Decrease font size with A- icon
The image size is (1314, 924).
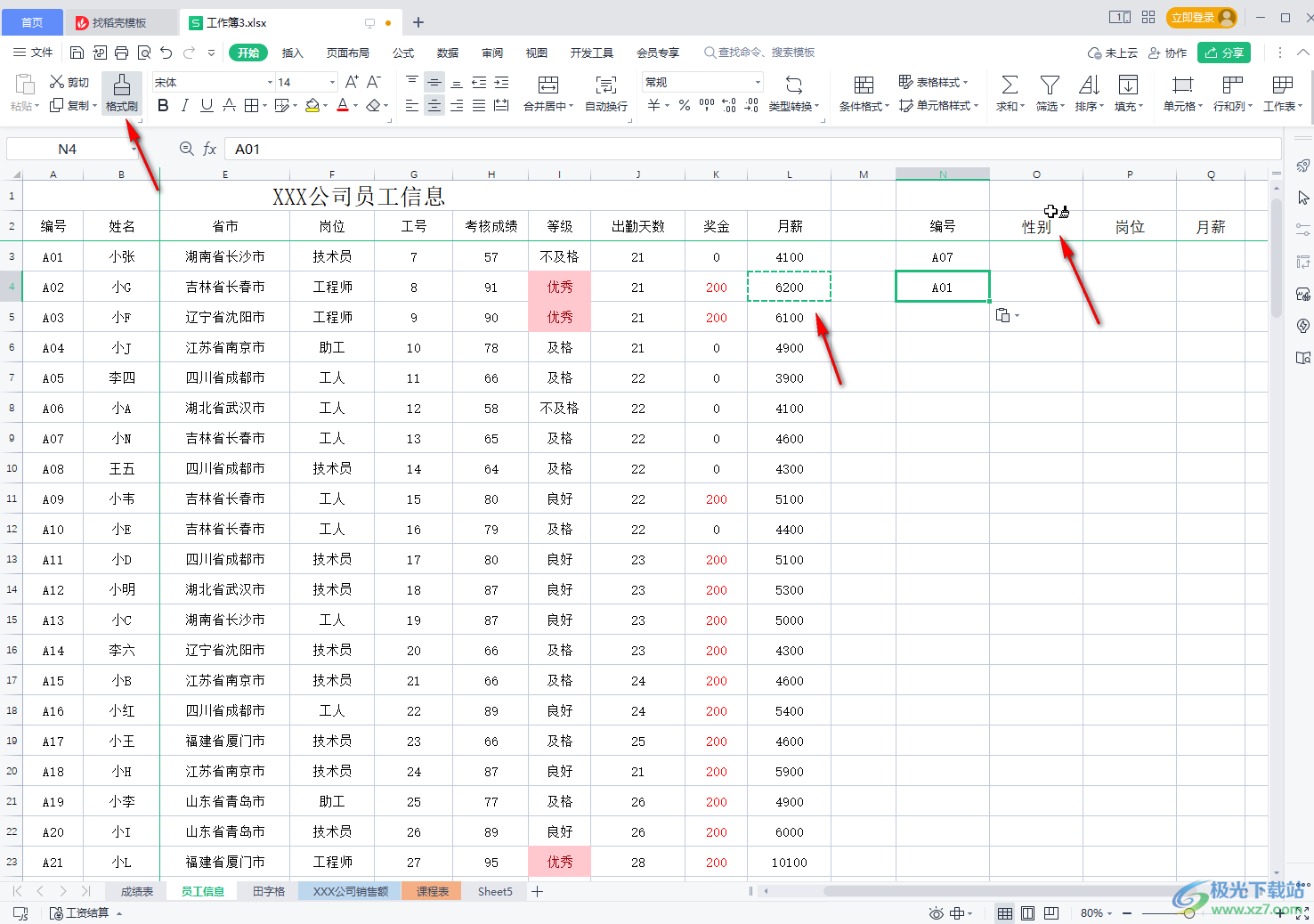click(374, 82)
